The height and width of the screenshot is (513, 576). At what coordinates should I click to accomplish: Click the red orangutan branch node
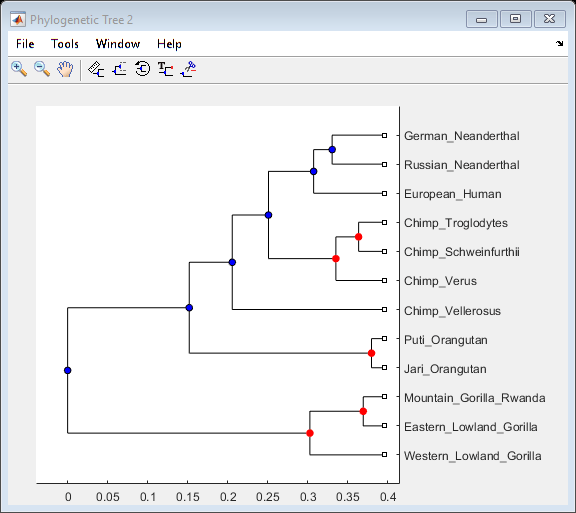(371, 353)
